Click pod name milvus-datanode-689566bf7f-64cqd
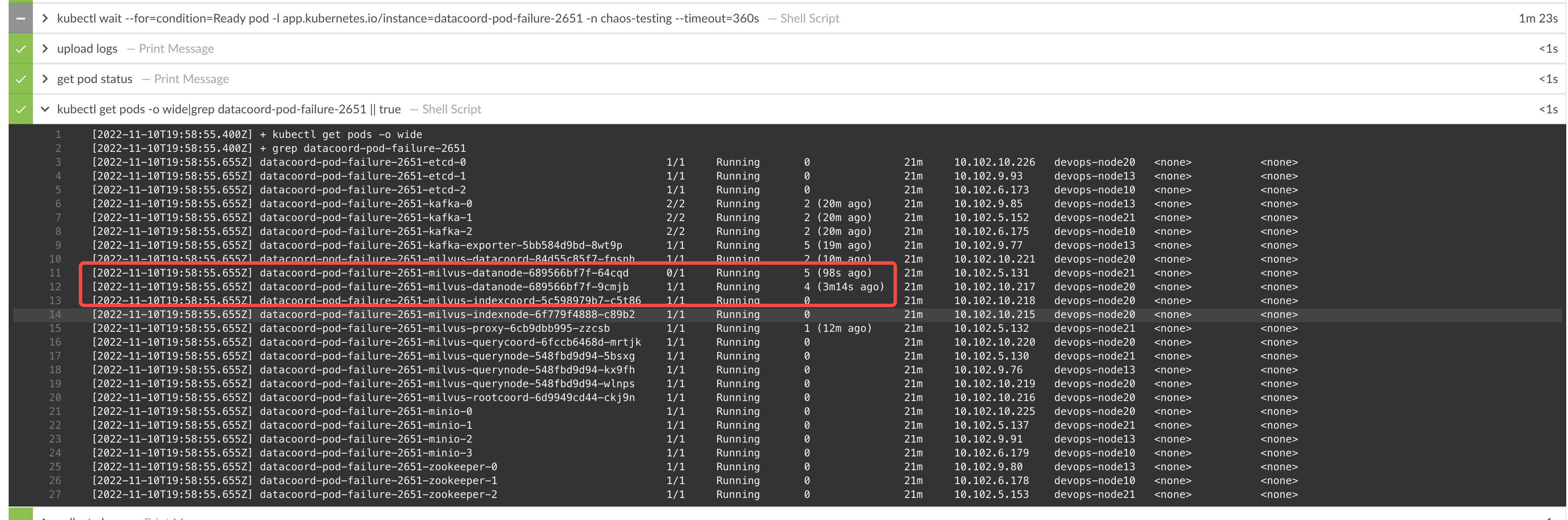1568x520 pixels. coord(528,273)
